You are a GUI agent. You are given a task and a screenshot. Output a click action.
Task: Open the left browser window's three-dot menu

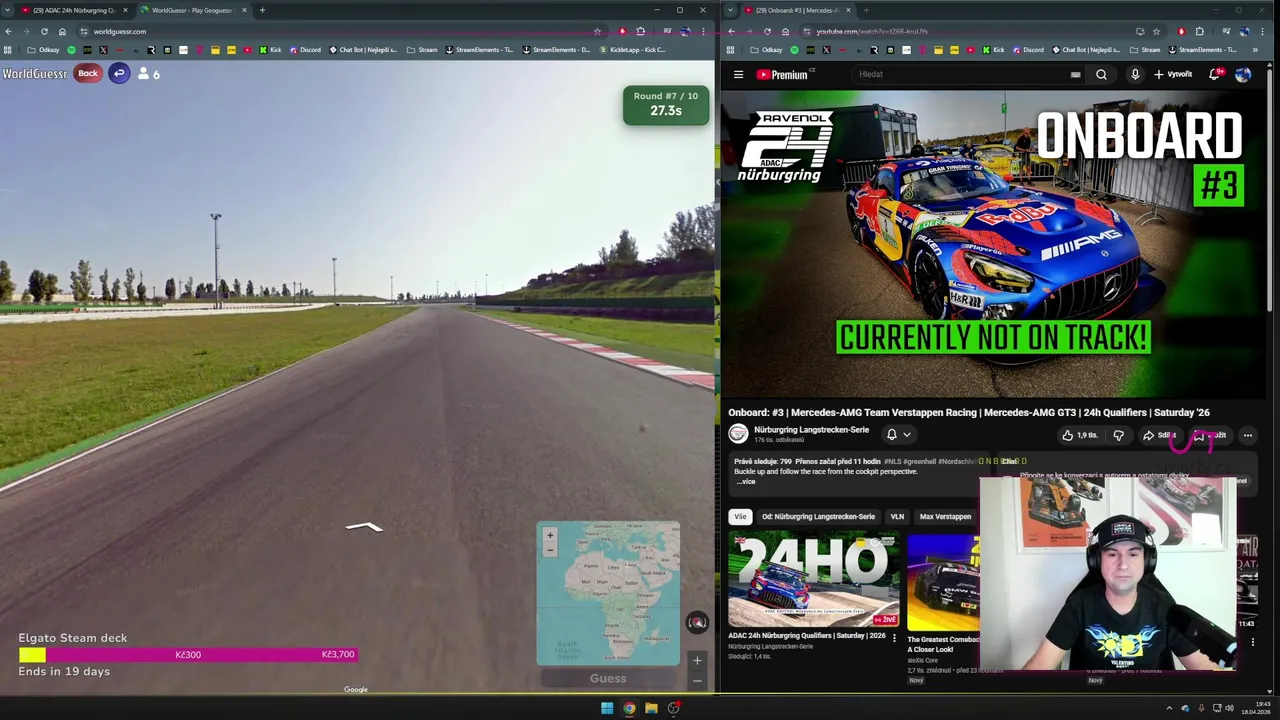(x=704, y=31)
